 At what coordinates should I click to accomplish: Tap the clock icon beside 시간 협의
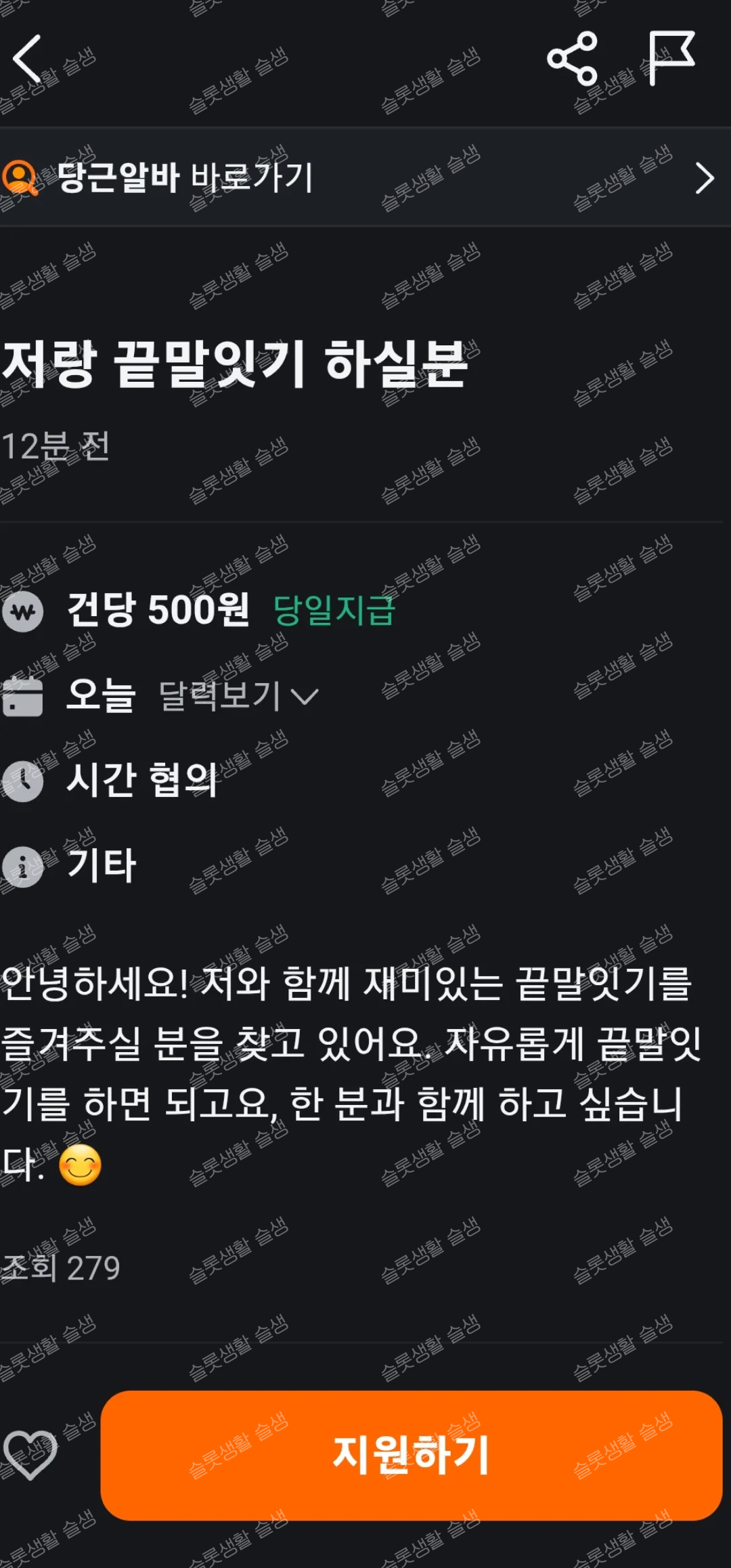pos(23,781)
